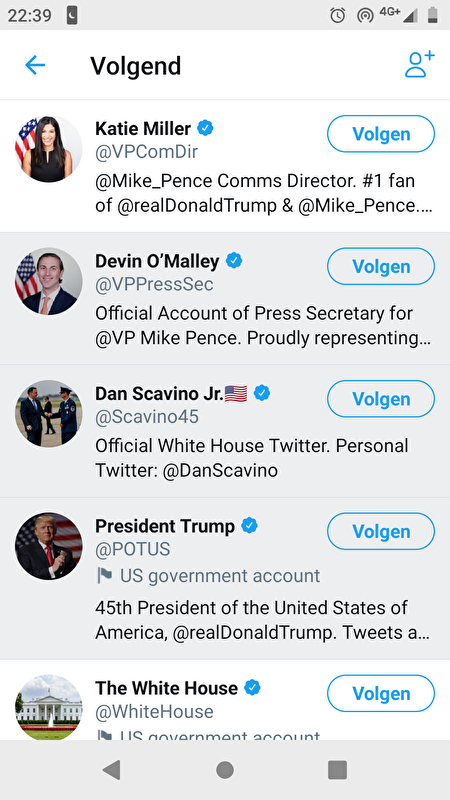Follow The White House with the Volgen button
The height and width of the screenshot is (800, 450).
[x=381, y=693]
